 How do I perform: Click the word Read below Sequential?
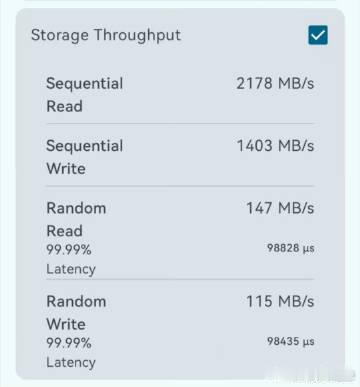(64, 107)
